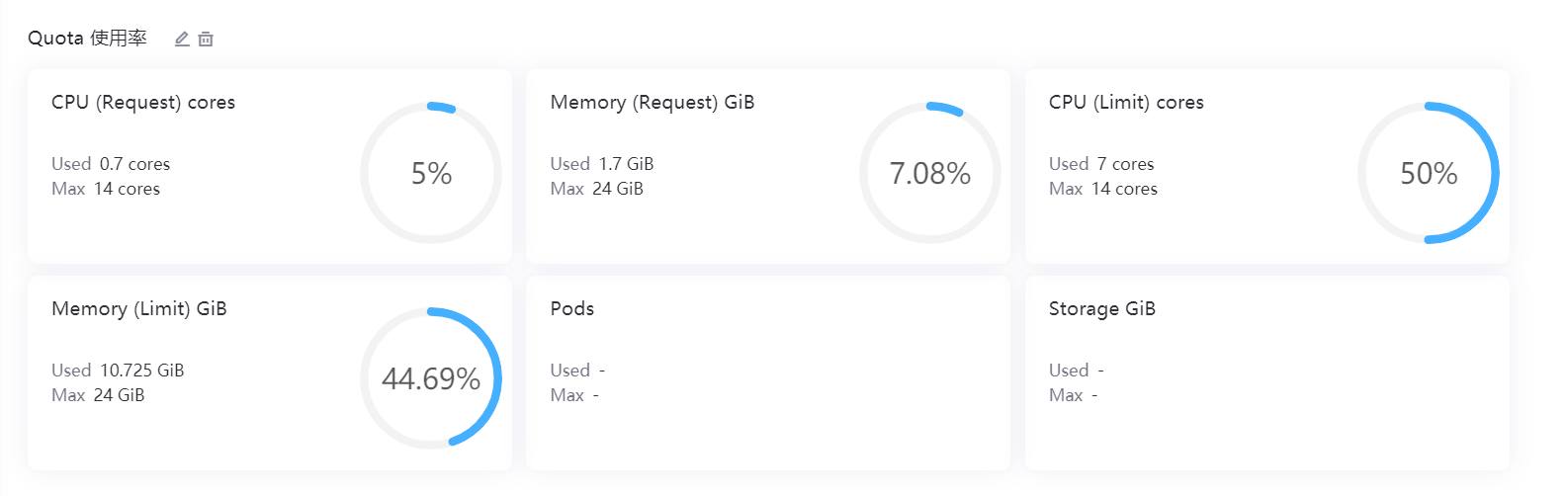Click the delete trash icon beside Quota 使用率

[x=206, y=39]
